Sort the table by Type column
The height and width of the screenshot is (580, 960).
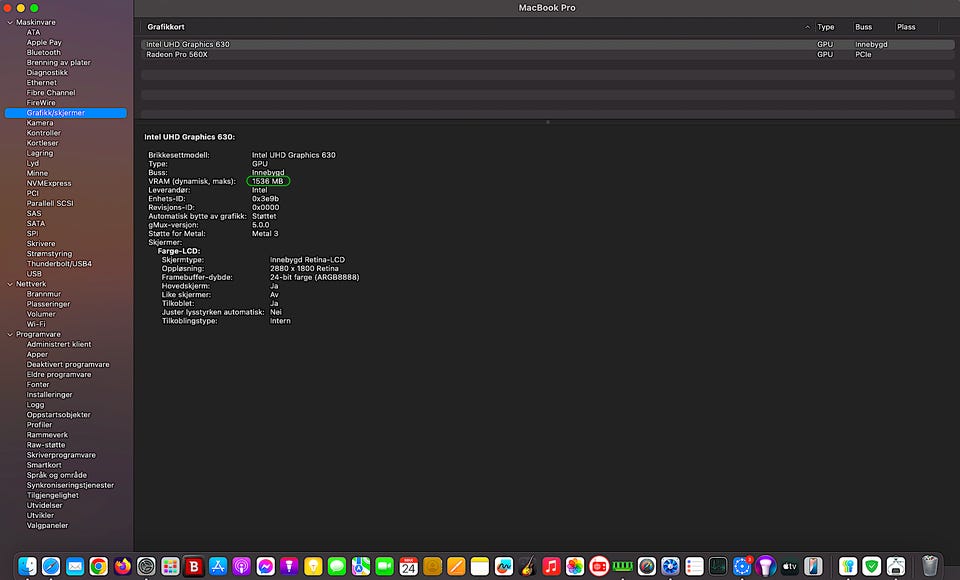pyautogui.click(x=825, y=27)
